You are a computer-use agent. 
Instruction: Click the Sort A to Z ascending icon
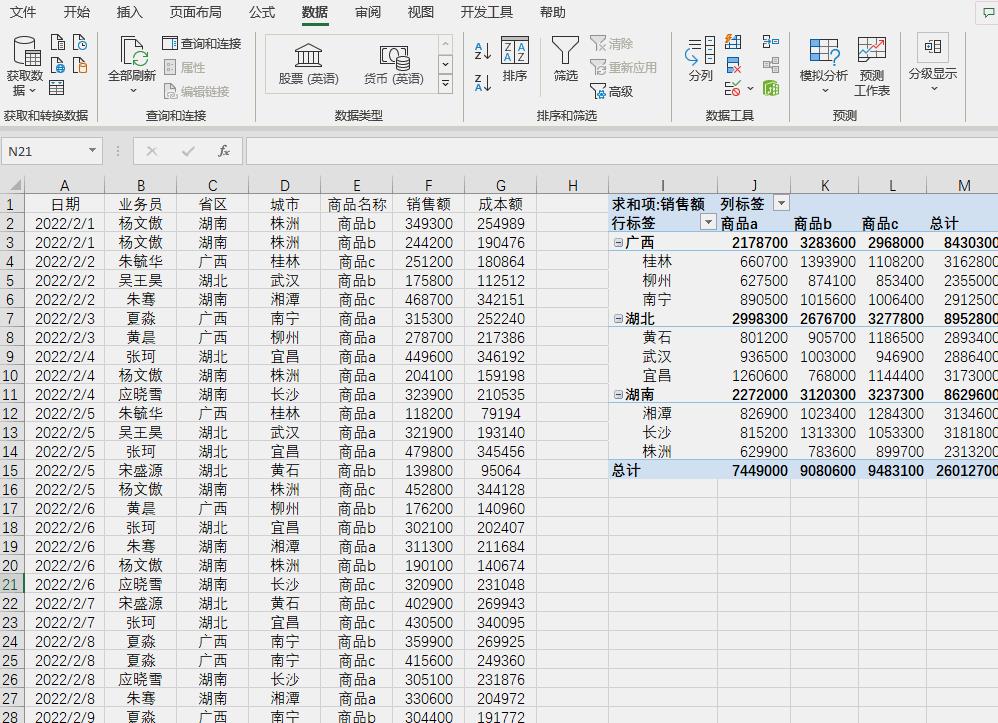click(481, 50)
